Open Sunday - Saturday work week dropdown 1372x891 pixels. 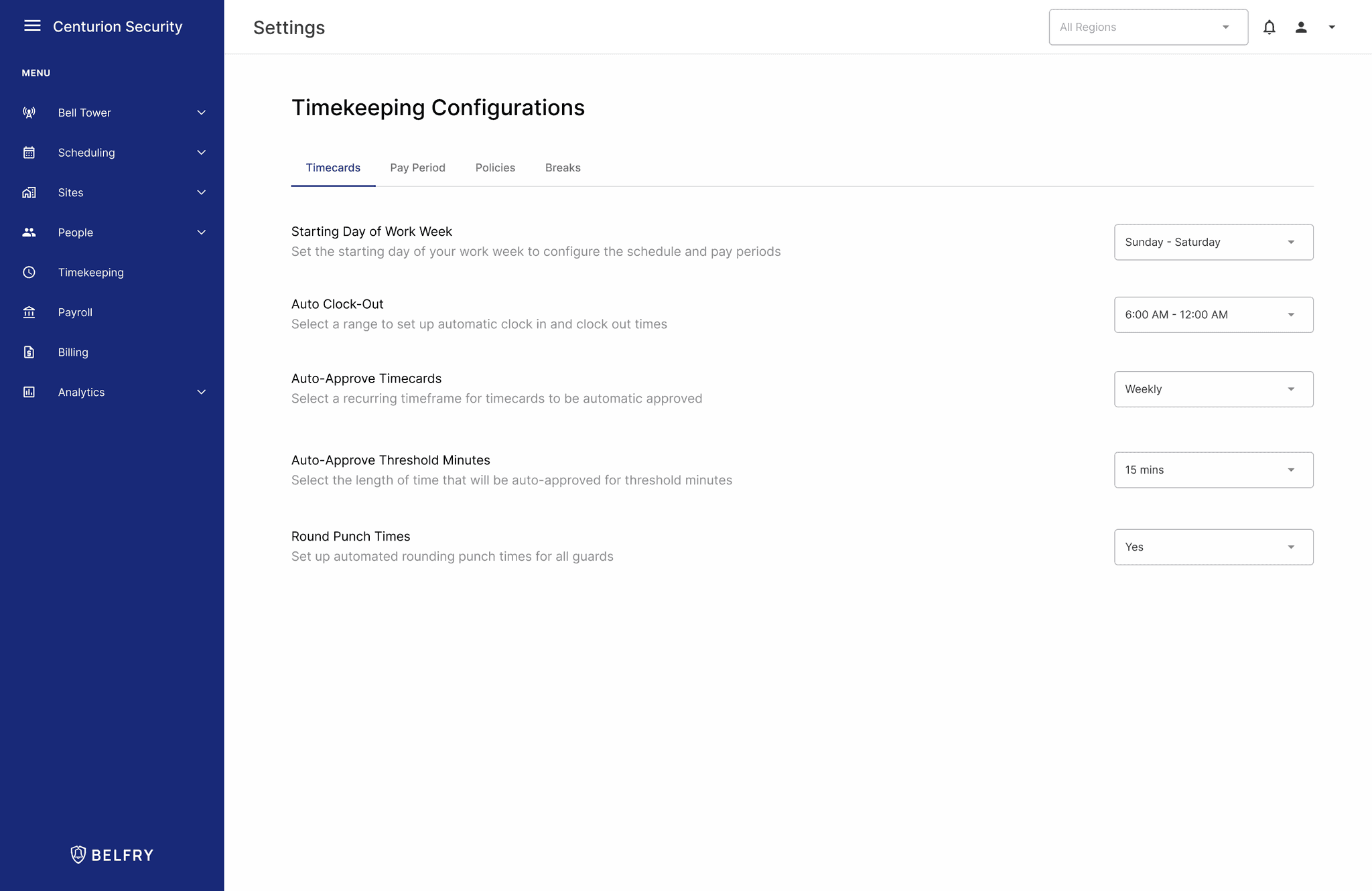point(1213,242)
